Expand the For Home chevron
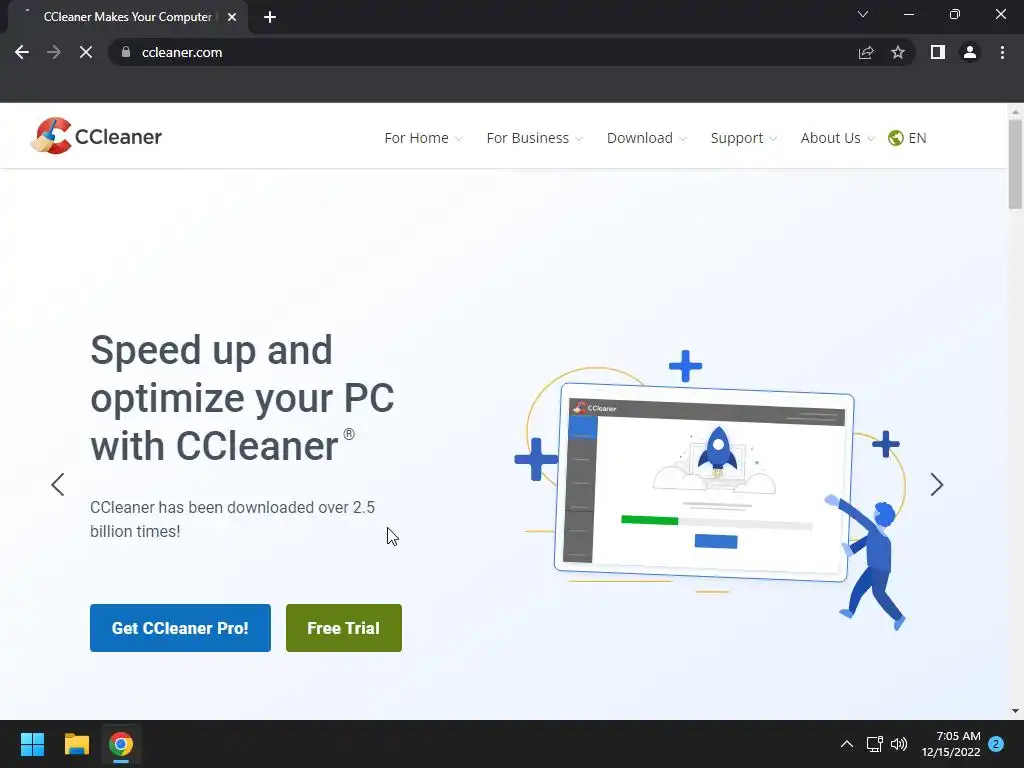Screen dimensions: 1024x768 458,138
